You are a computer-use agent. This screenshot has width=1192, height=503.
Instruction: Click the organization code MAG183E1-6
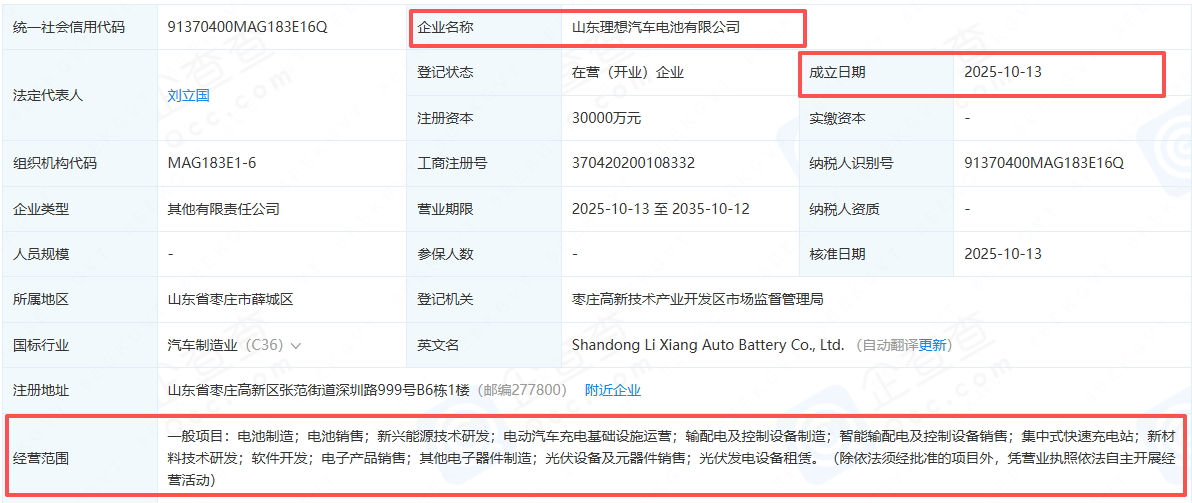pyautogui.click(x=205, y=163)
